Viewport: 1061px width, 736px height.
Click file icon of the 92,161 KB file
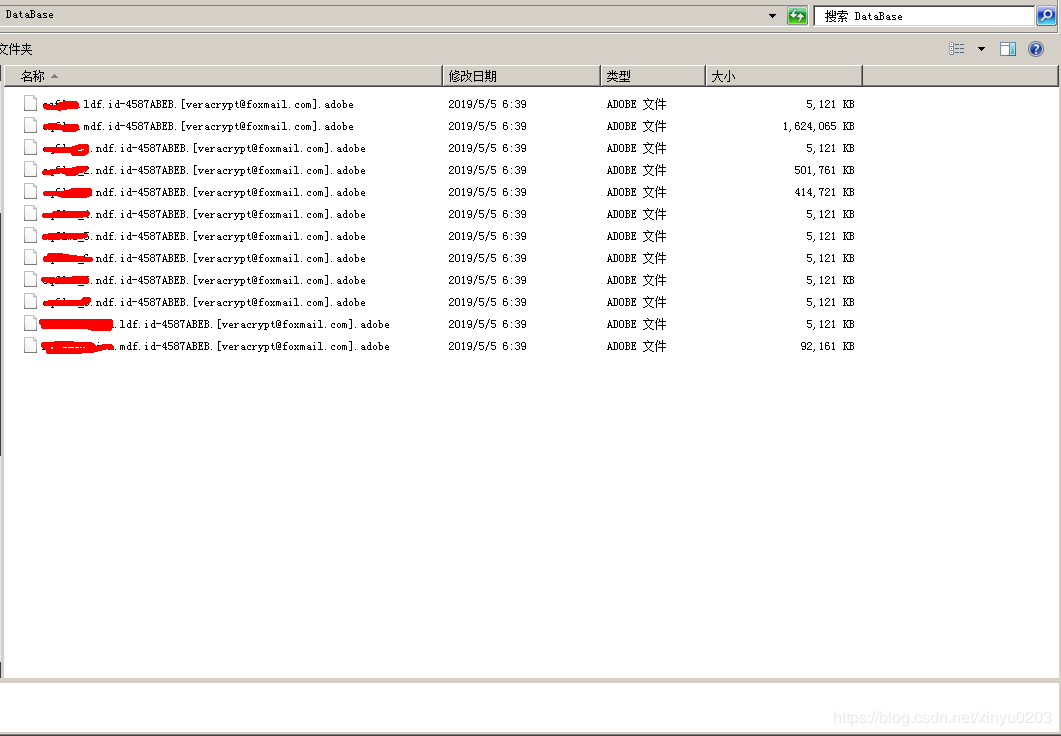[30, 345]
